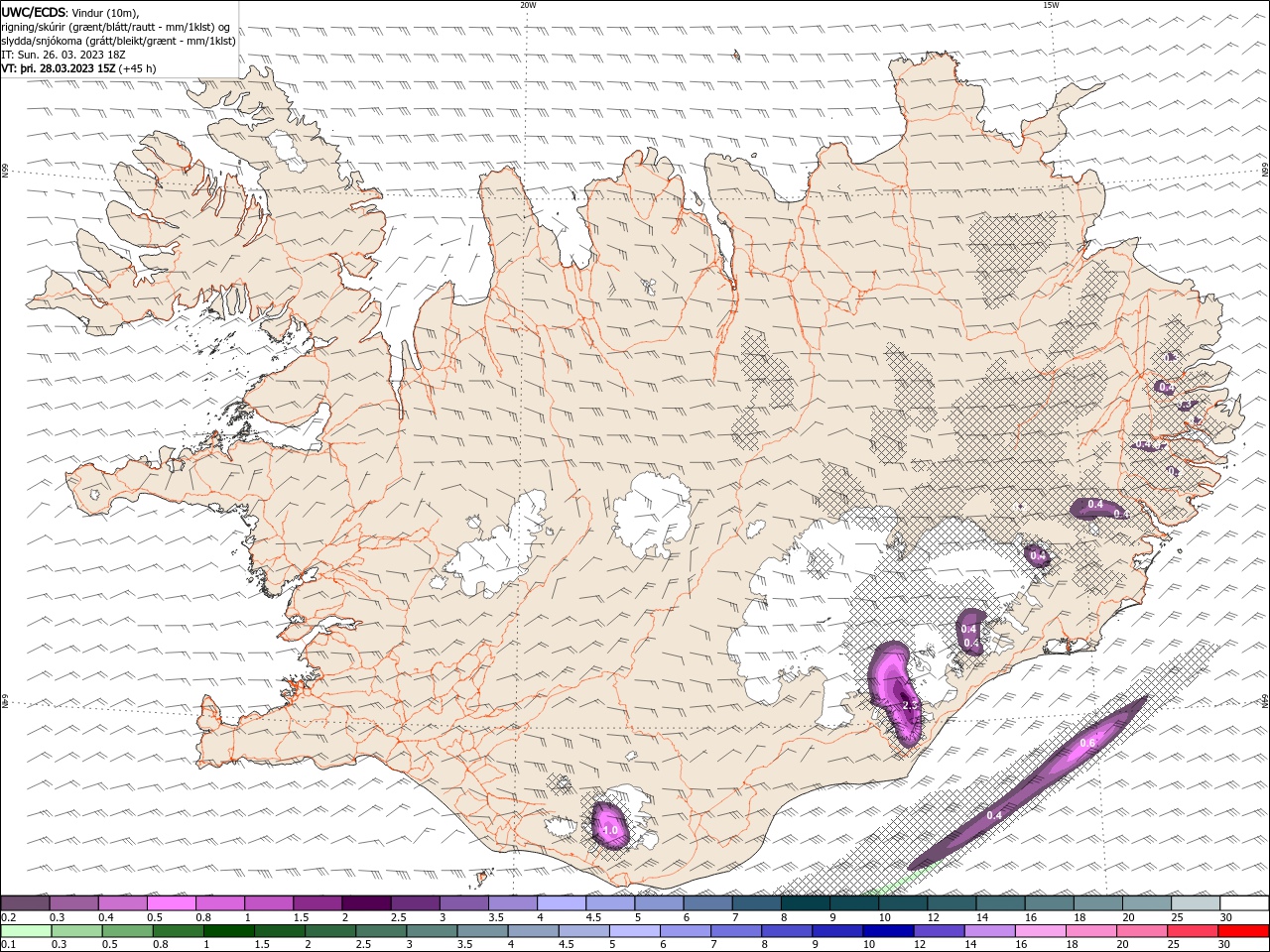Pick top-row swatch between 1 and 1.5

[269, 902]
